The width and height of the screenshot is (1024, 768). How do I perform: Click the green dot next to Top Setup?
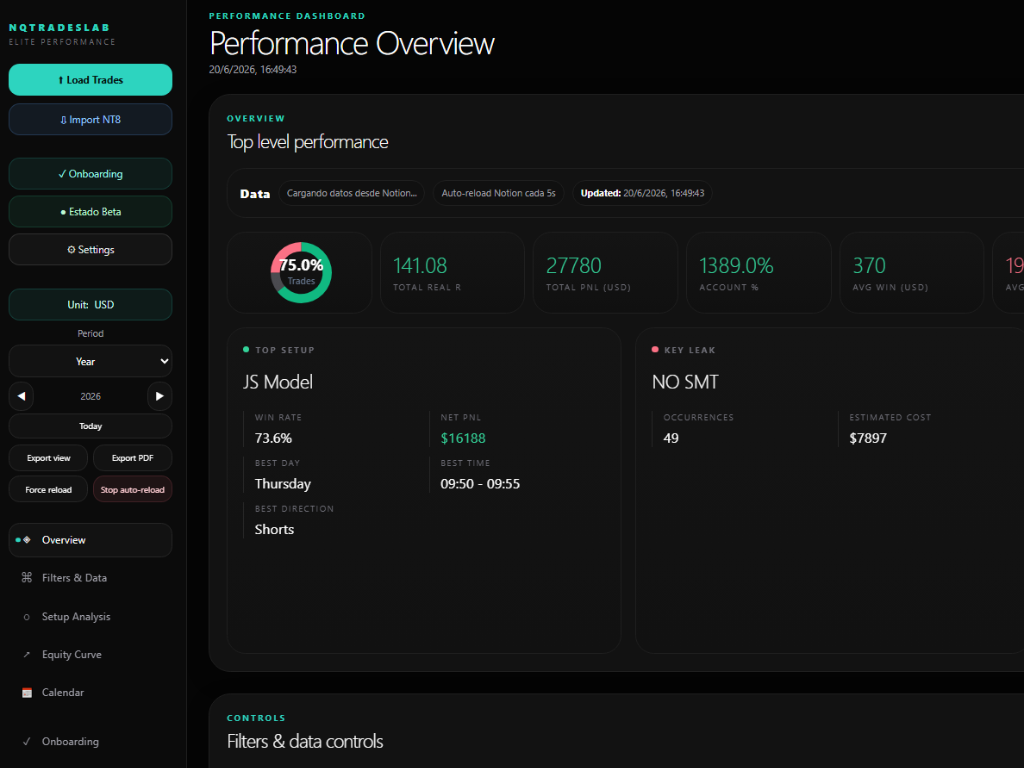click(246, 349)
